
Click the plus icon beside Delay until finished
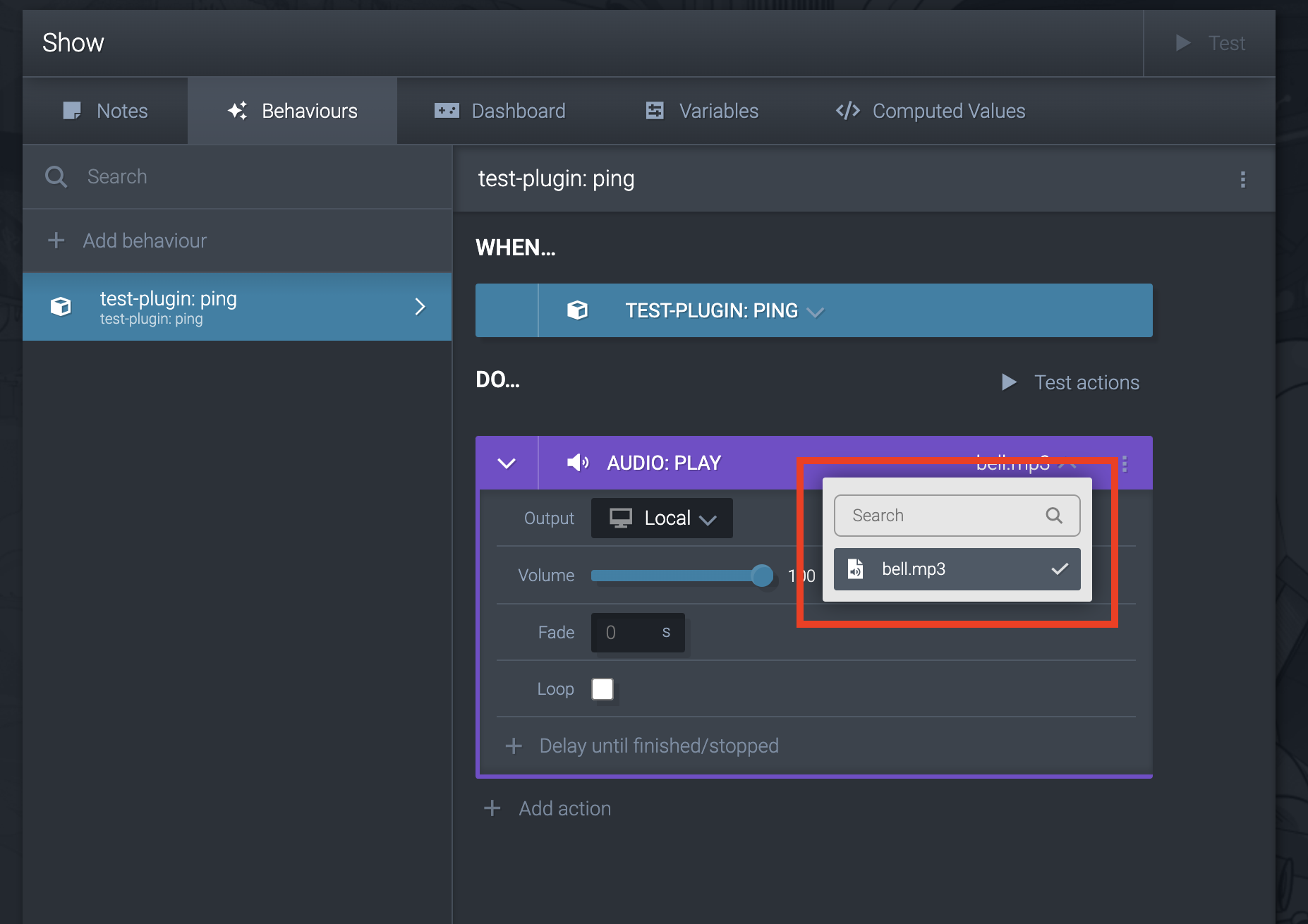pos(514,746)
